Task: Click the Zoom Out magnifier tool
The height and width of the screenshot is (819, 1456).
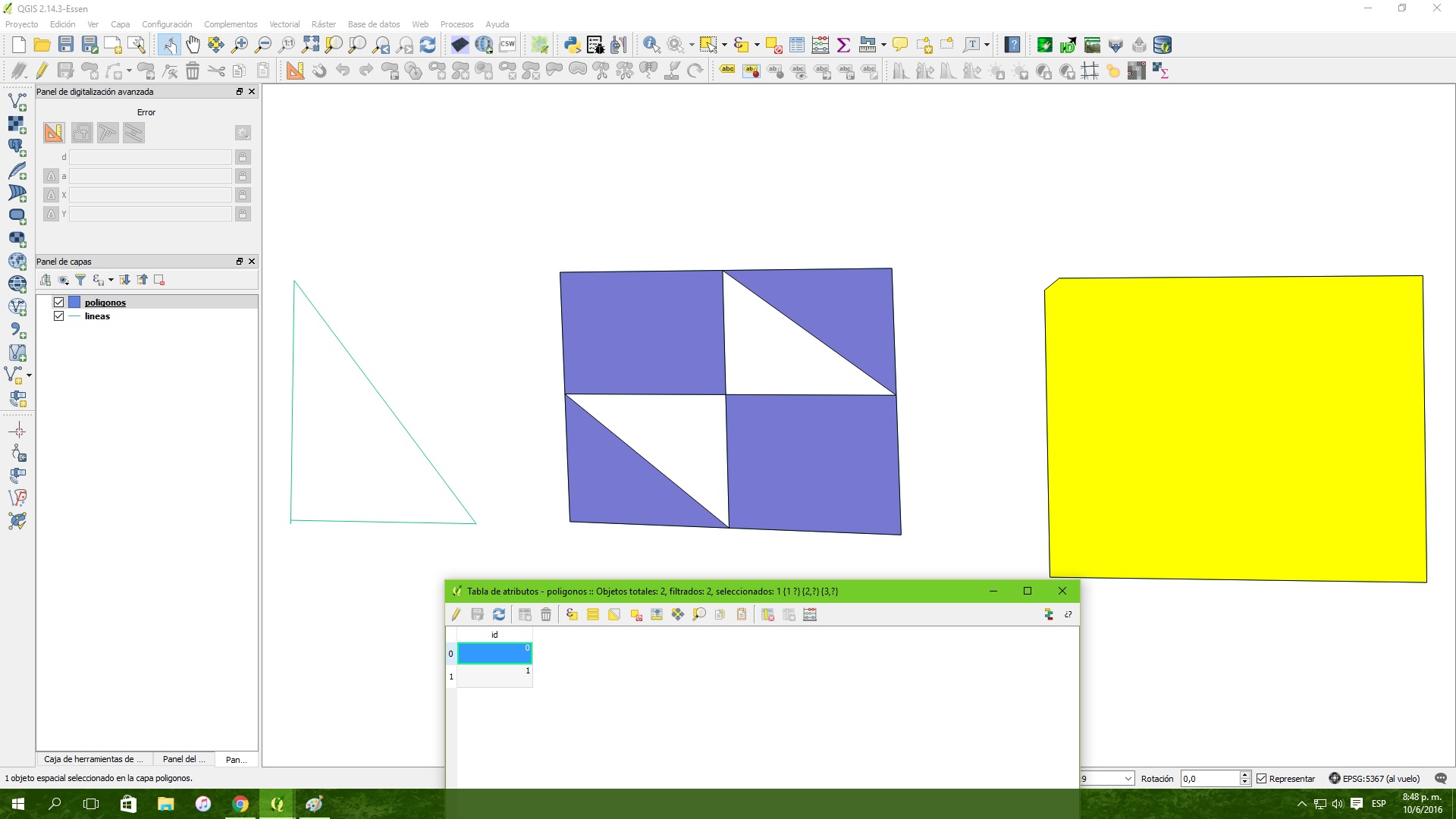Action: coord(263,45)
